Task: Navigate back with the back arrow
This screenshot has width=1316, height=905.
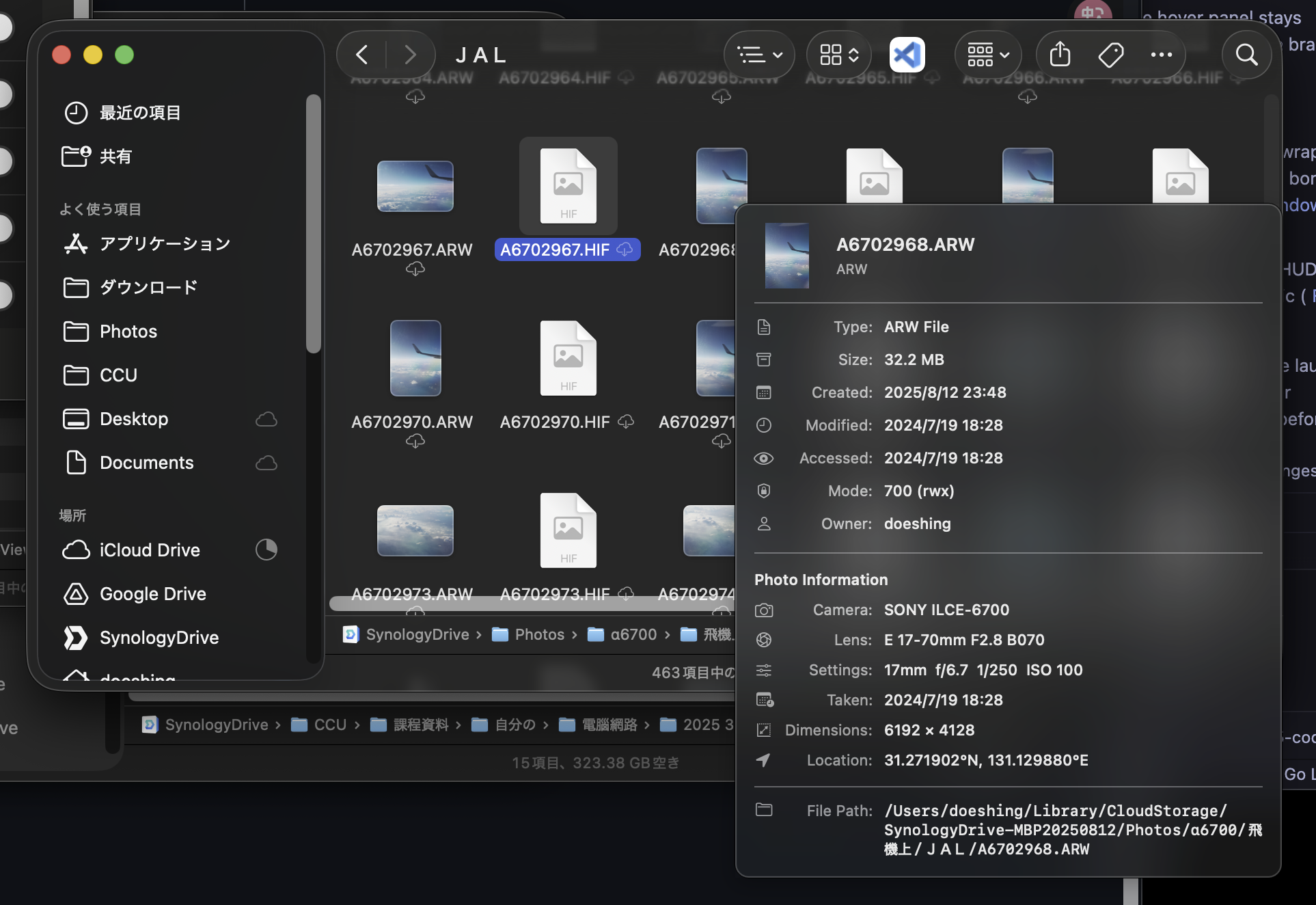Action: pos(361,55)
